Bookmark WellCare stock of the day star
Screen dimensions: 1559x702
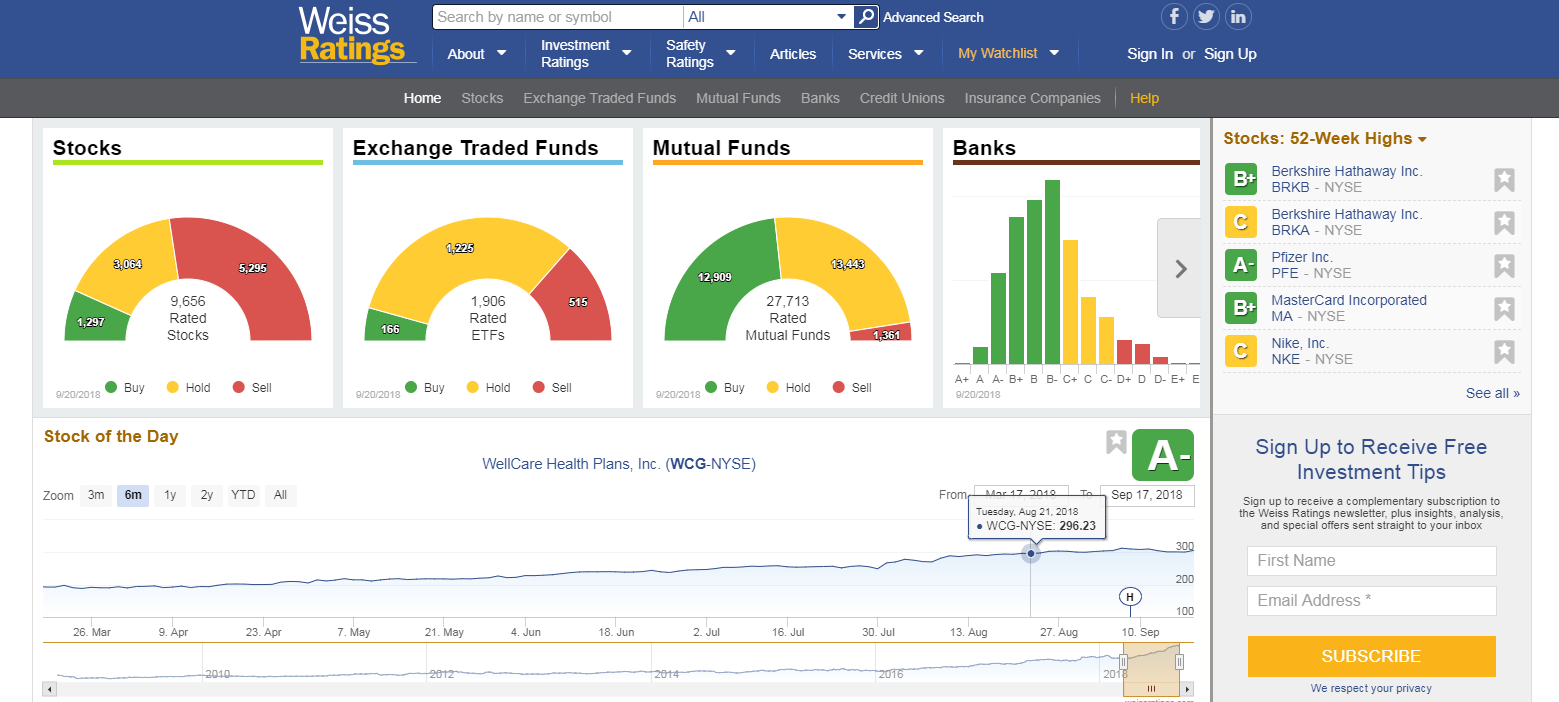[1116, 443]
